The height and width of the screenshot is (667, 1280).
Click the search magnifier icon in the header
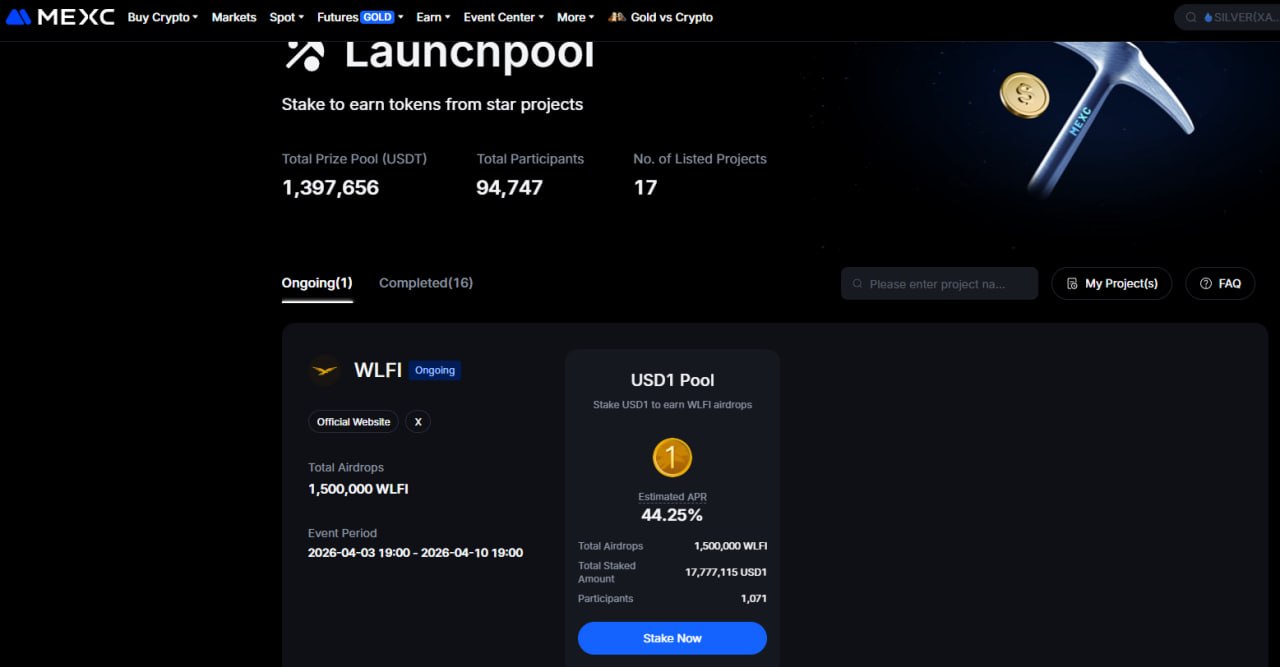click(x=1191, y=17)
